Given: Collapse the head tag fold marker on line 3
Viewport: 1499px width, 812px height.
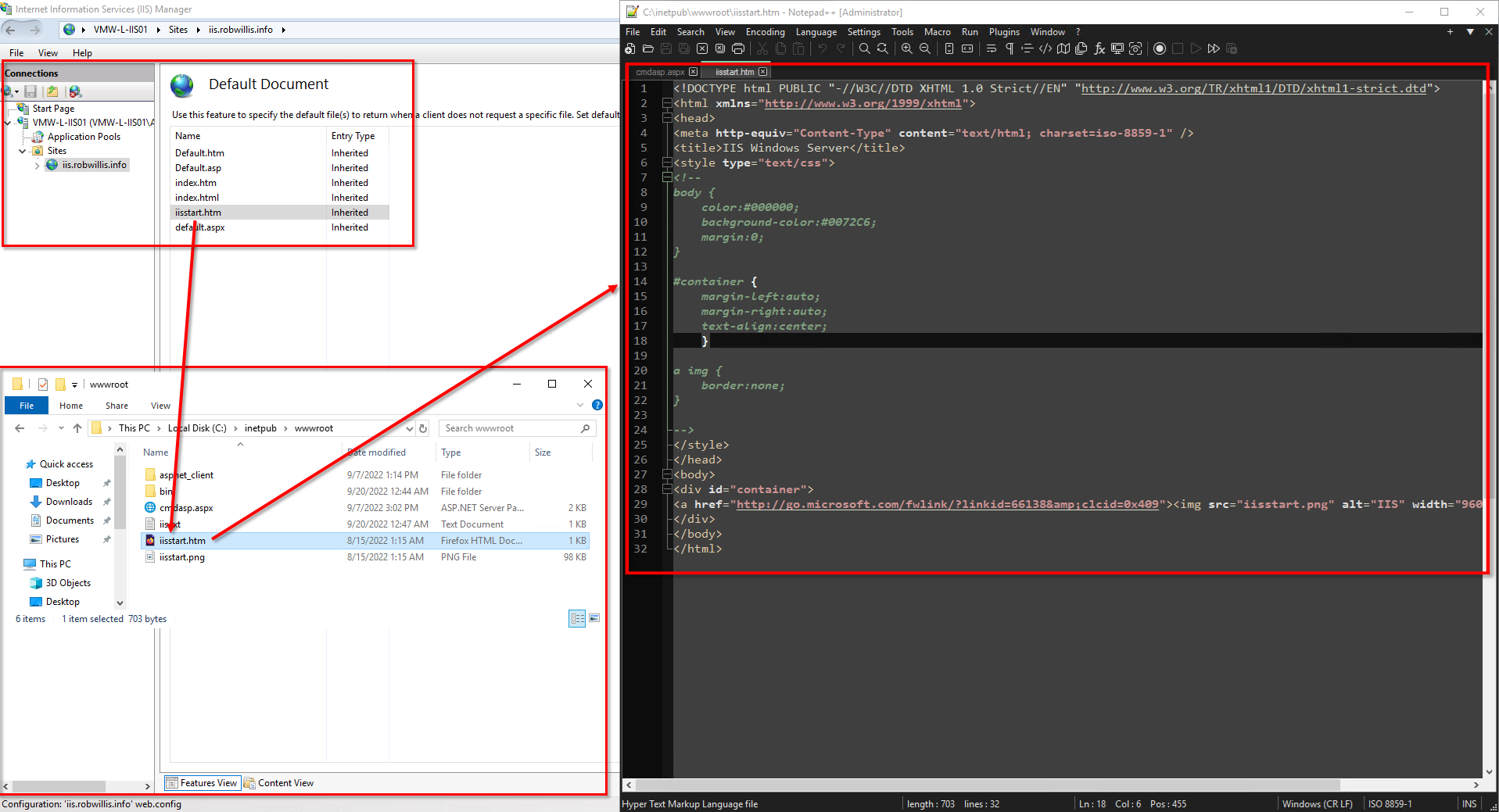Looking at the screenshot, I should click(666, 118).
